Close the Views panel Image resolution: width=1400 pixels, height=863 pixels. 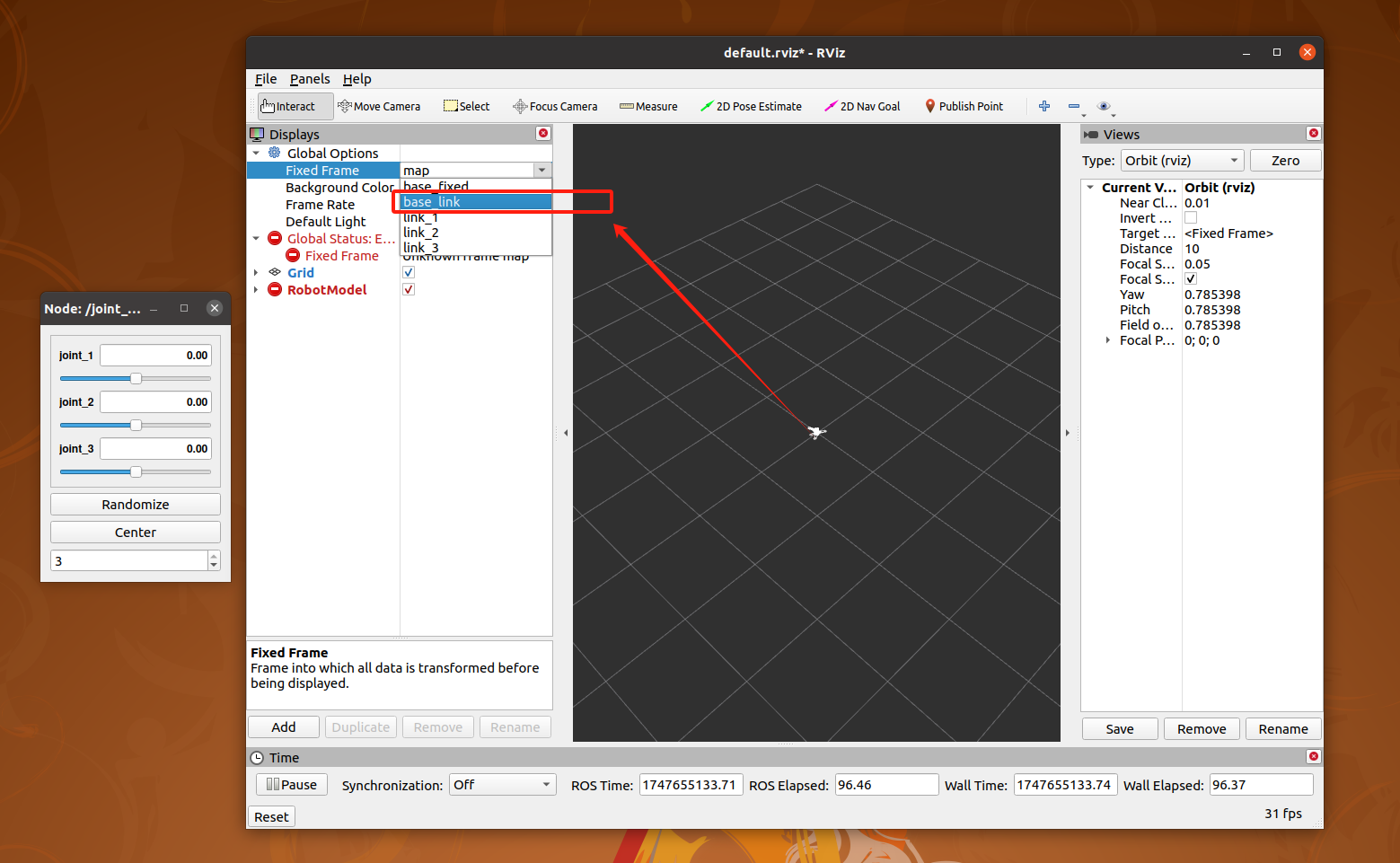pos(1314,133)
